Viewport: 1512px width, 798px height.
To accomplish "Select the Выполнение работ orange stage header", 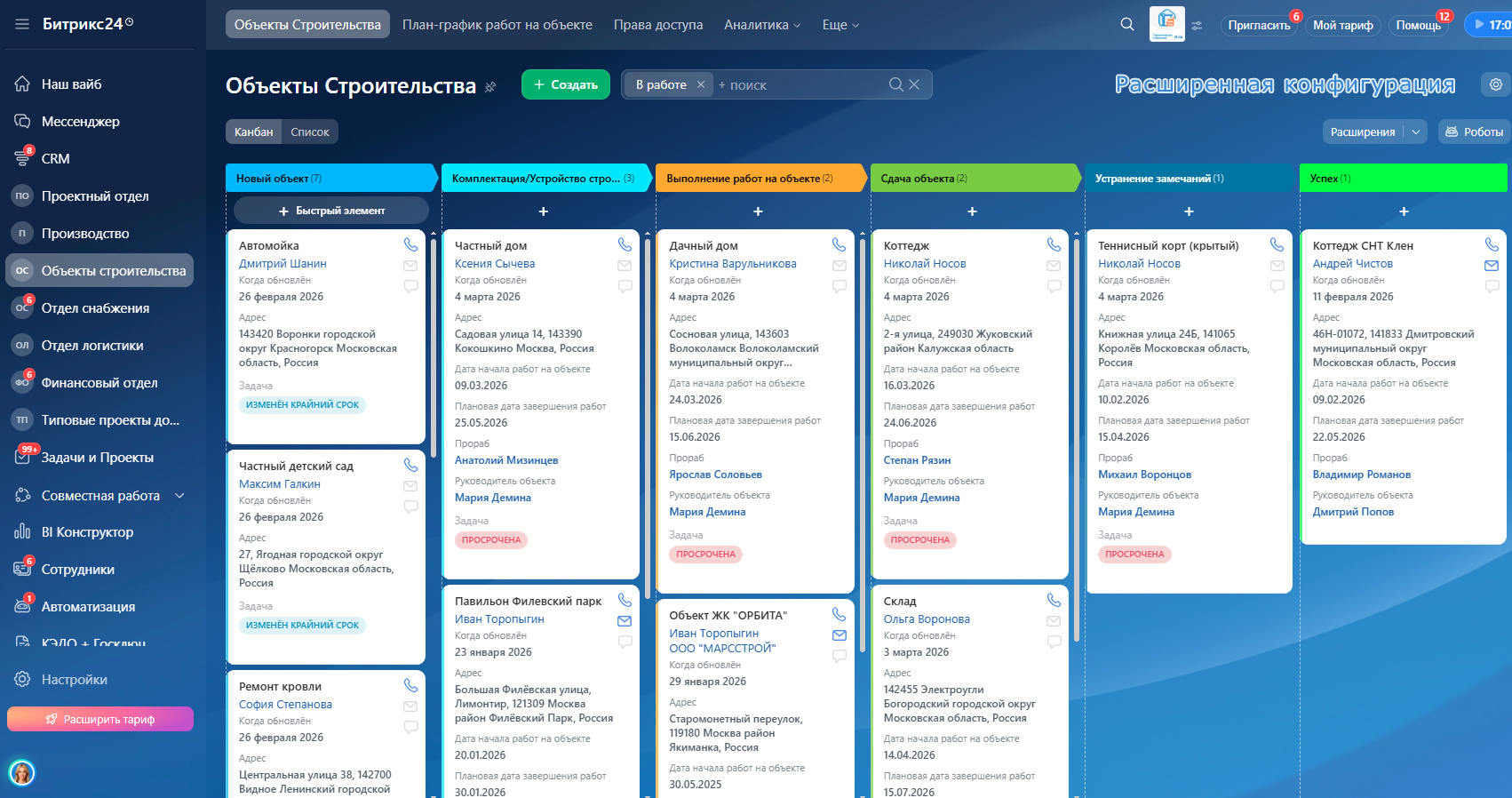I will click(760, 178).
